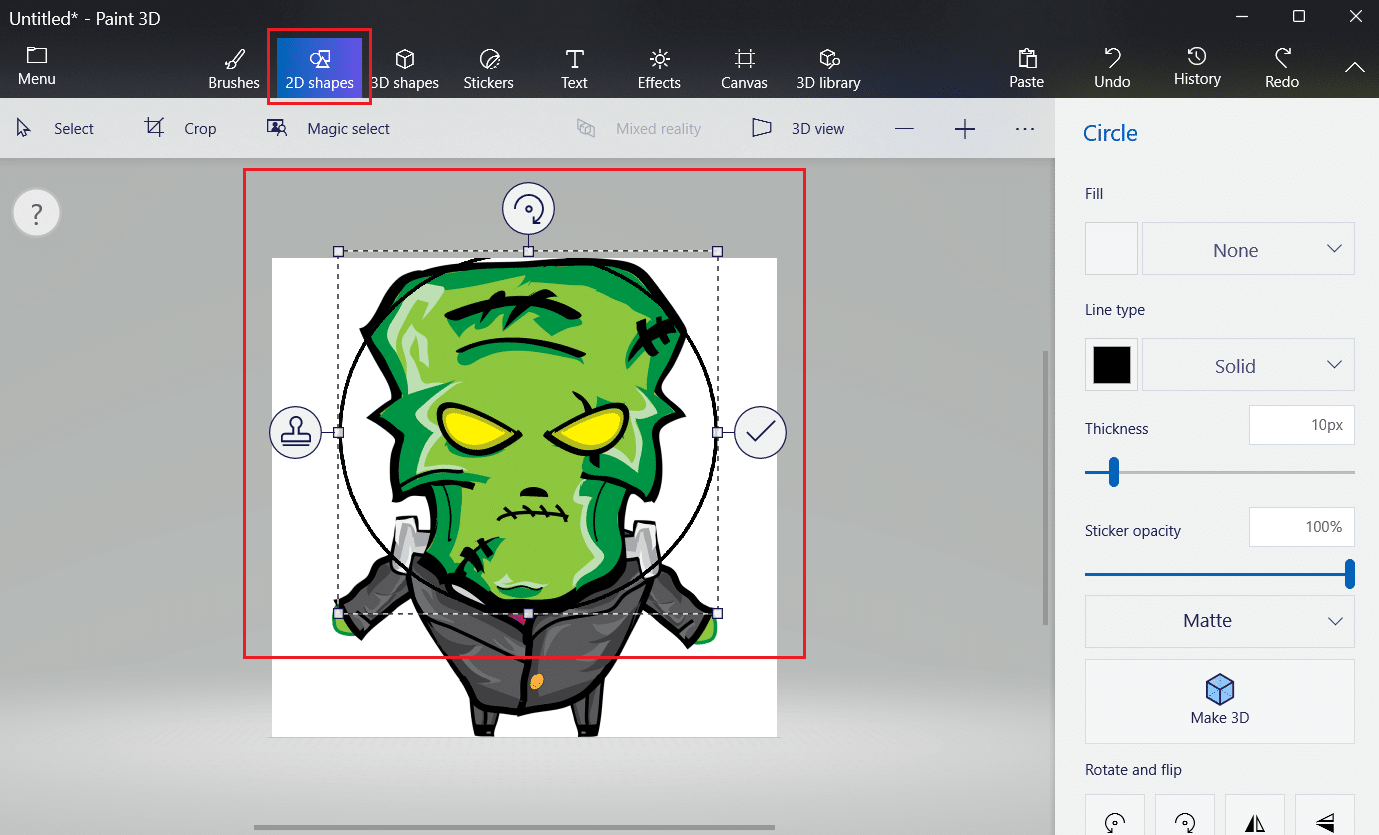Click the black Line type color swatch
This screenshot has width=1379, height=835.
click(1111, 365)
